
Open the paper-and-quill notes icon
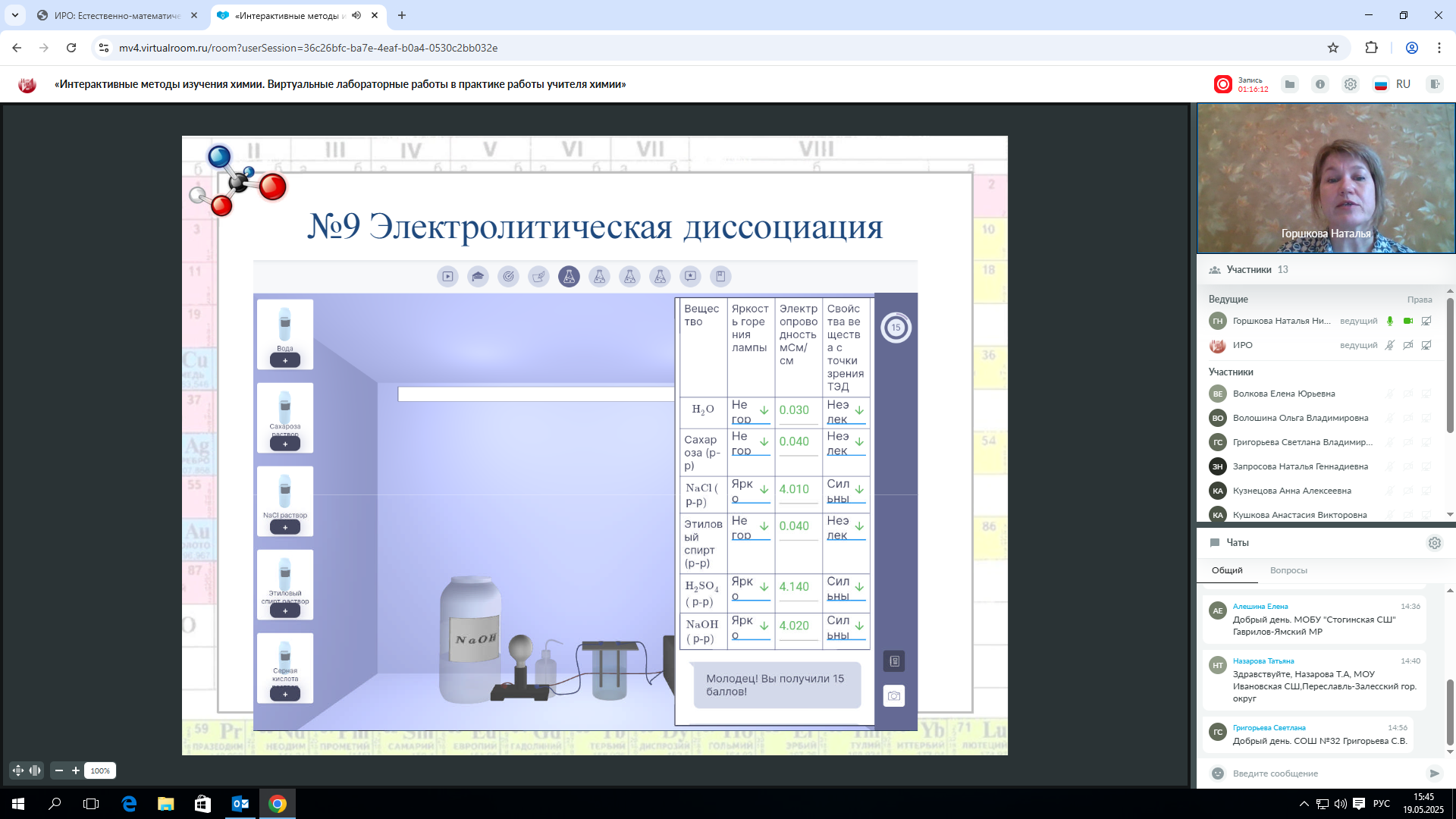pos(538,277)
